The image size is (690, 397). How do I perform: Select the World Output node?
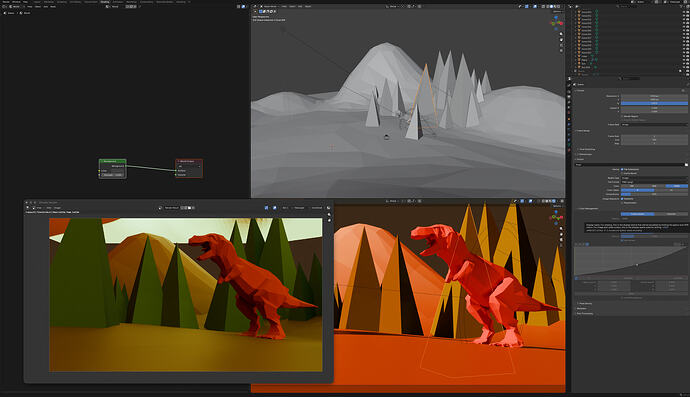coord(189,168)
